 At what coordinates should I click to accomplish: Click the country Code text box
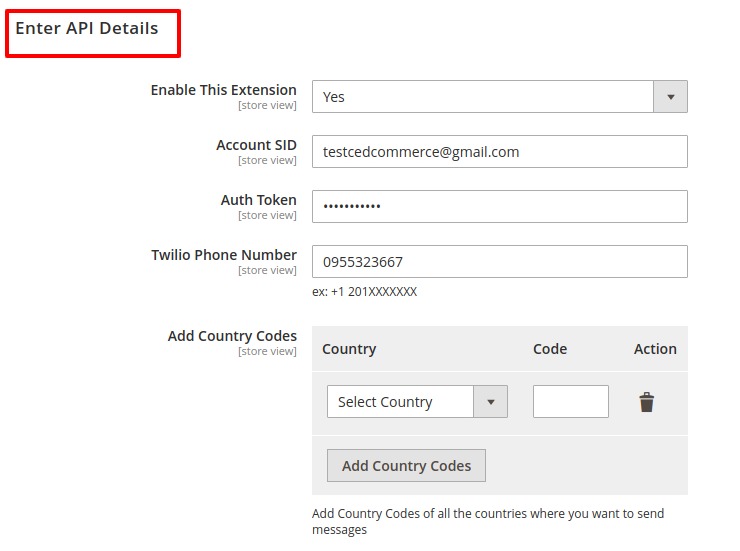pos(571,401)
